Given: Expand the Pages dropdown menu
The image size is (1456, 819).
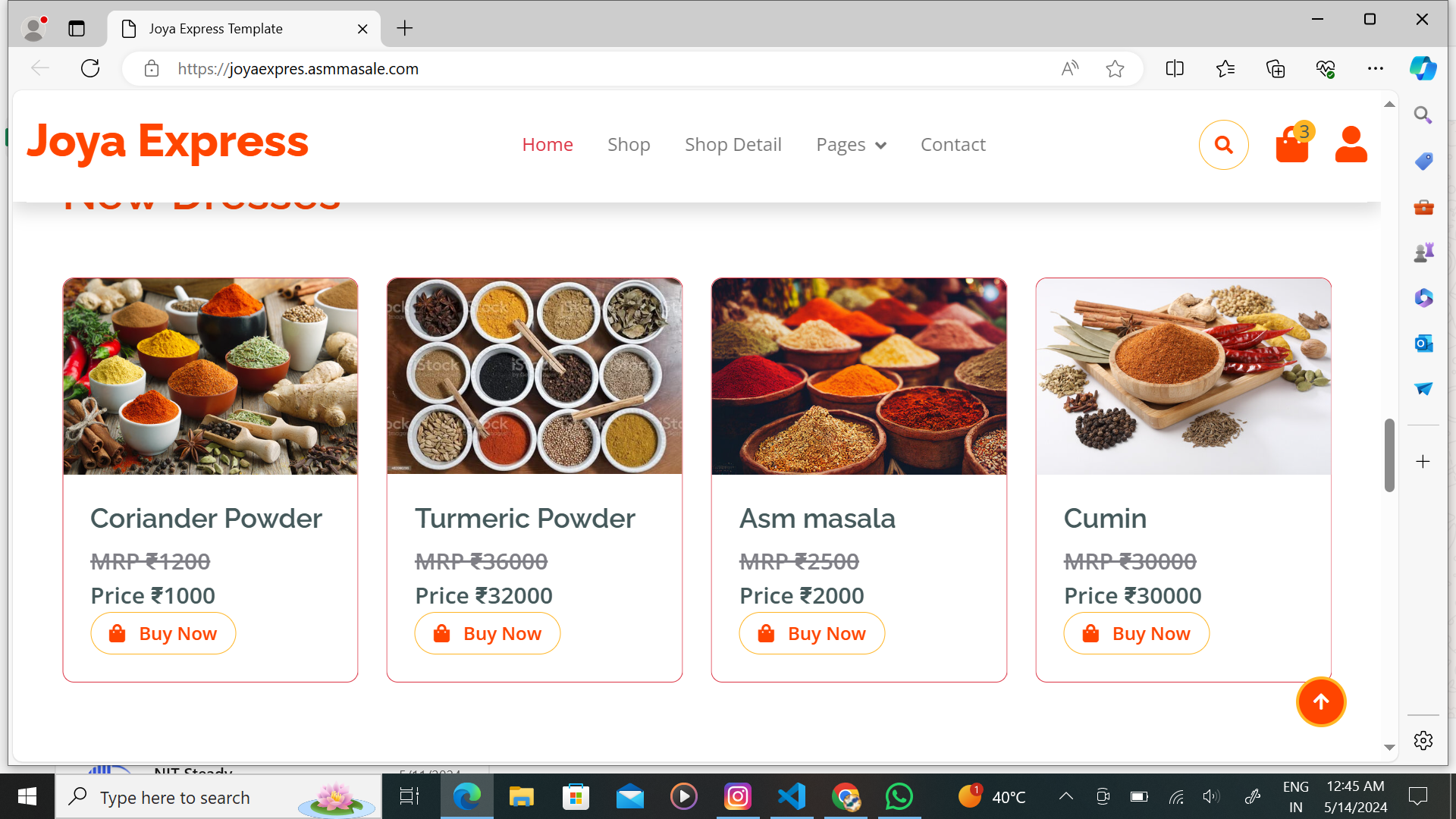Looking at the screenshot, I should (851, 145).
